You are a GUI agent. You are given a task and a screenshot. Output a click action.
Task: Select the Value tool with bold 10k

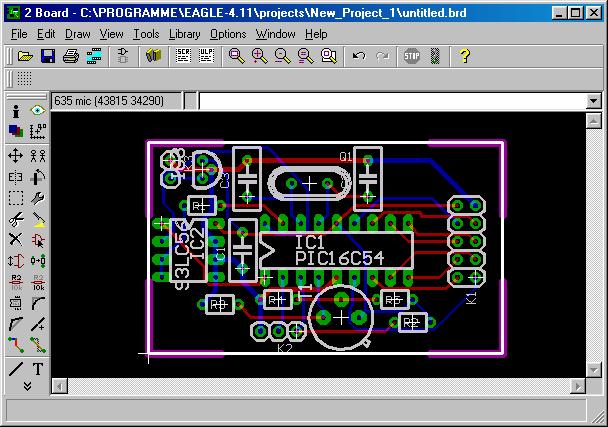38,282
